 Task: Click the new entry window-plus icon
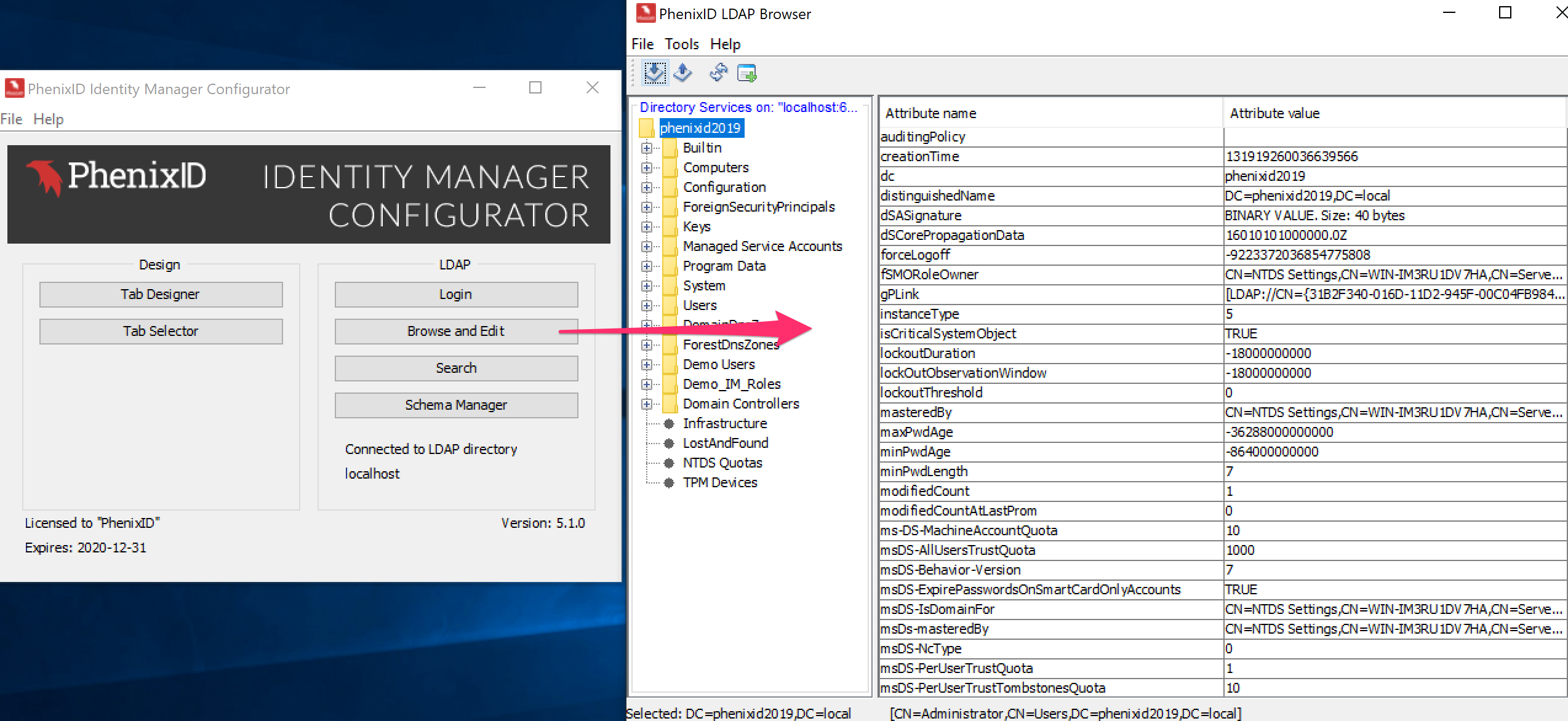(746, 73)
